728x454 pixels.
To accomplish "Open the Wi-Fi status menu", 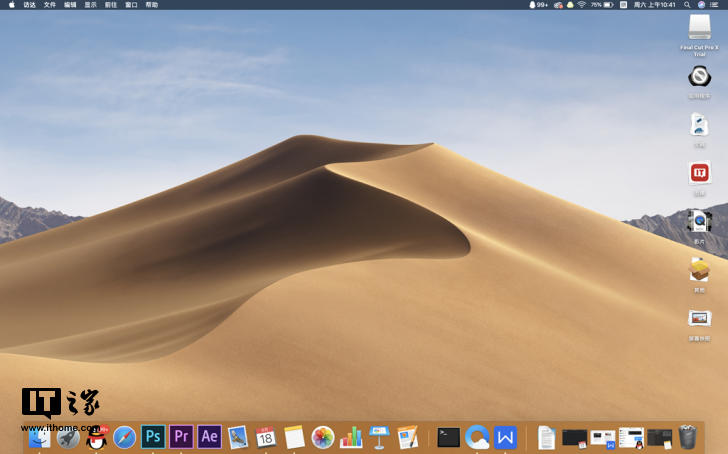I will (x=582, y=5).
